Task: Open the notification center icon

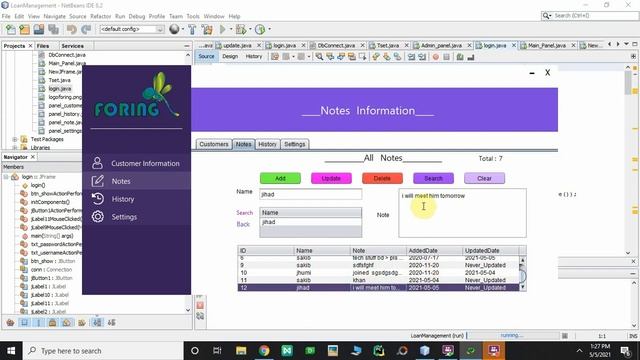Action: coord(625,351)
